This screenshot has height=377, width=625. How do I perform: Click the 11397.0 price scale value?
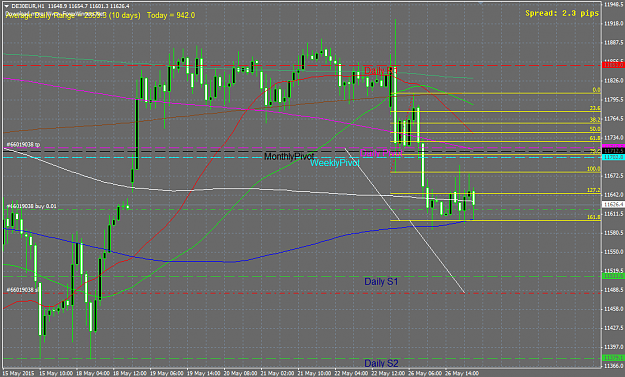(x=614, y=347)
